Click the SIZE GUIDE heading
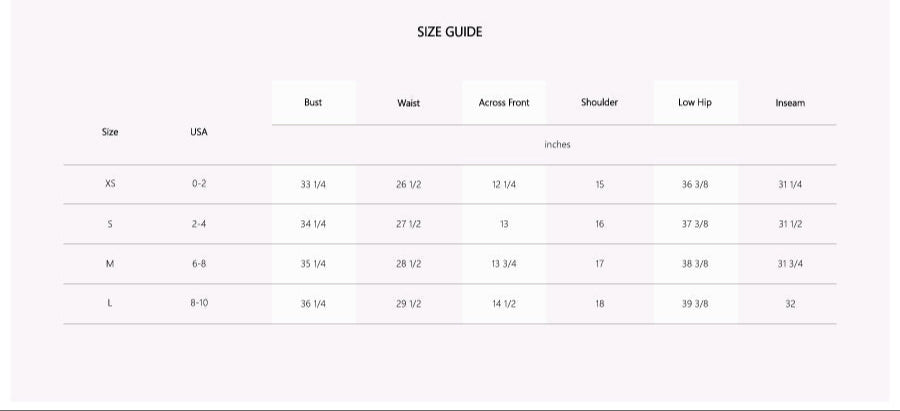The image size is (900, 411). pyautogui.click(x=449, y=32)
